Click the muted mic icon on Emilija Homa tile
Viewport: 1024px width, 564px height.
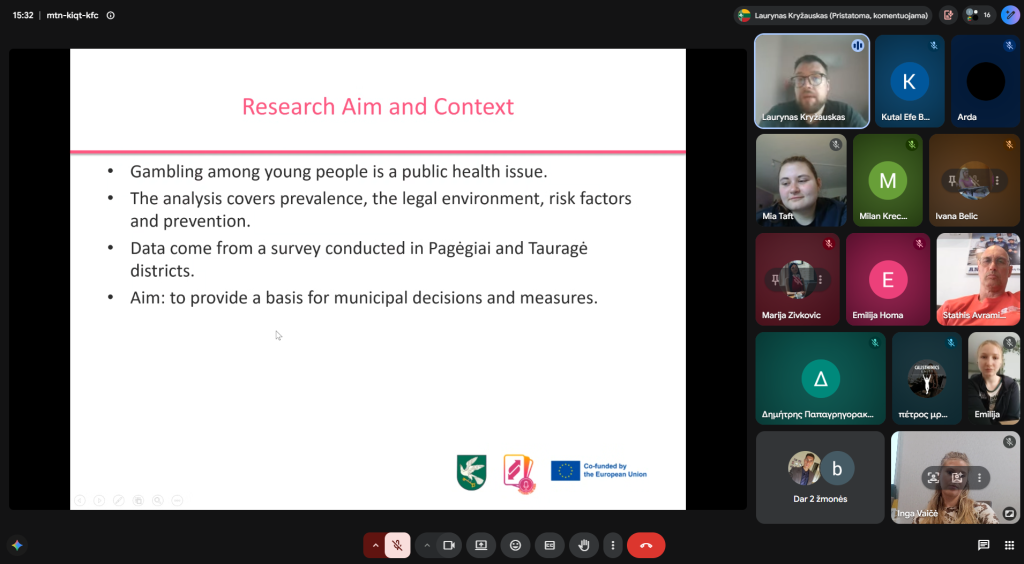(x=919, y=244)
